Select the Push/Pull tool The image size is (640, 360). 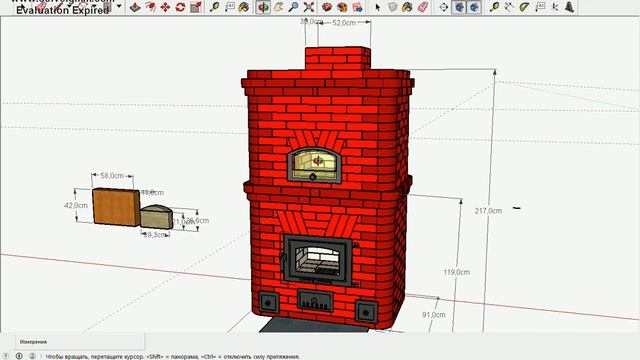click(x=135, y=7)
